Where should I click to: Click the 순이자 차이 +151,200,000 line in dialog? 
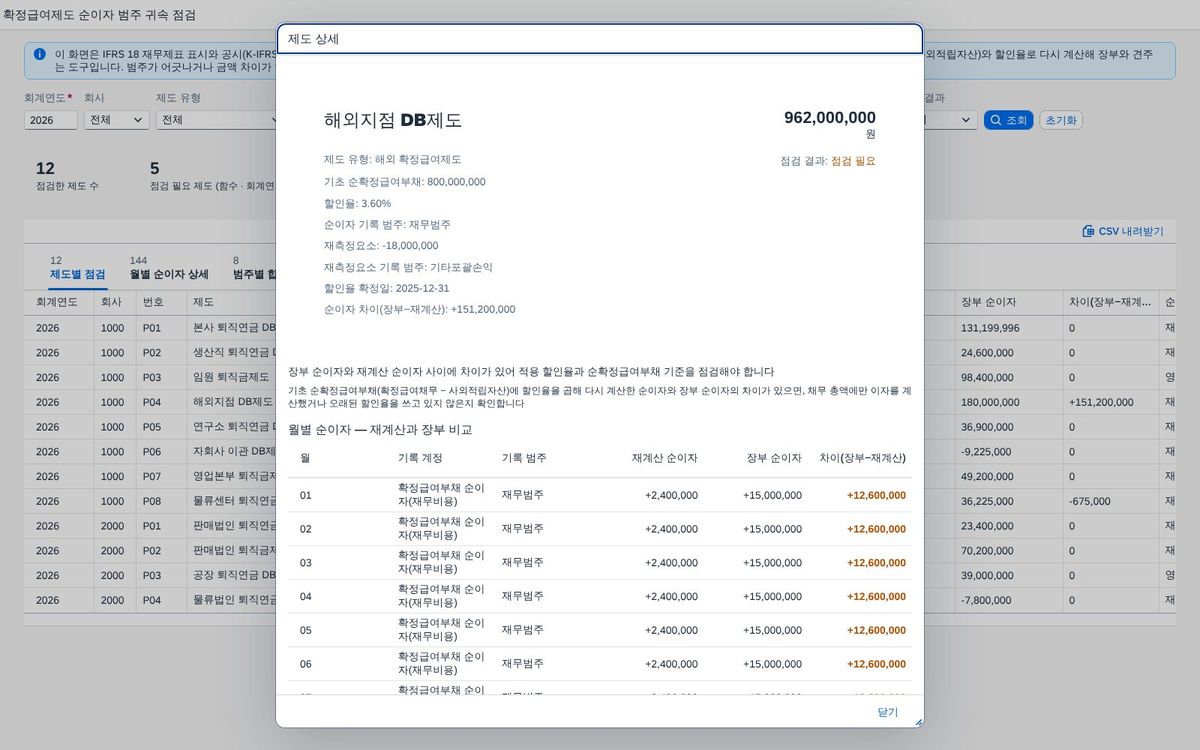click(420, 309)
